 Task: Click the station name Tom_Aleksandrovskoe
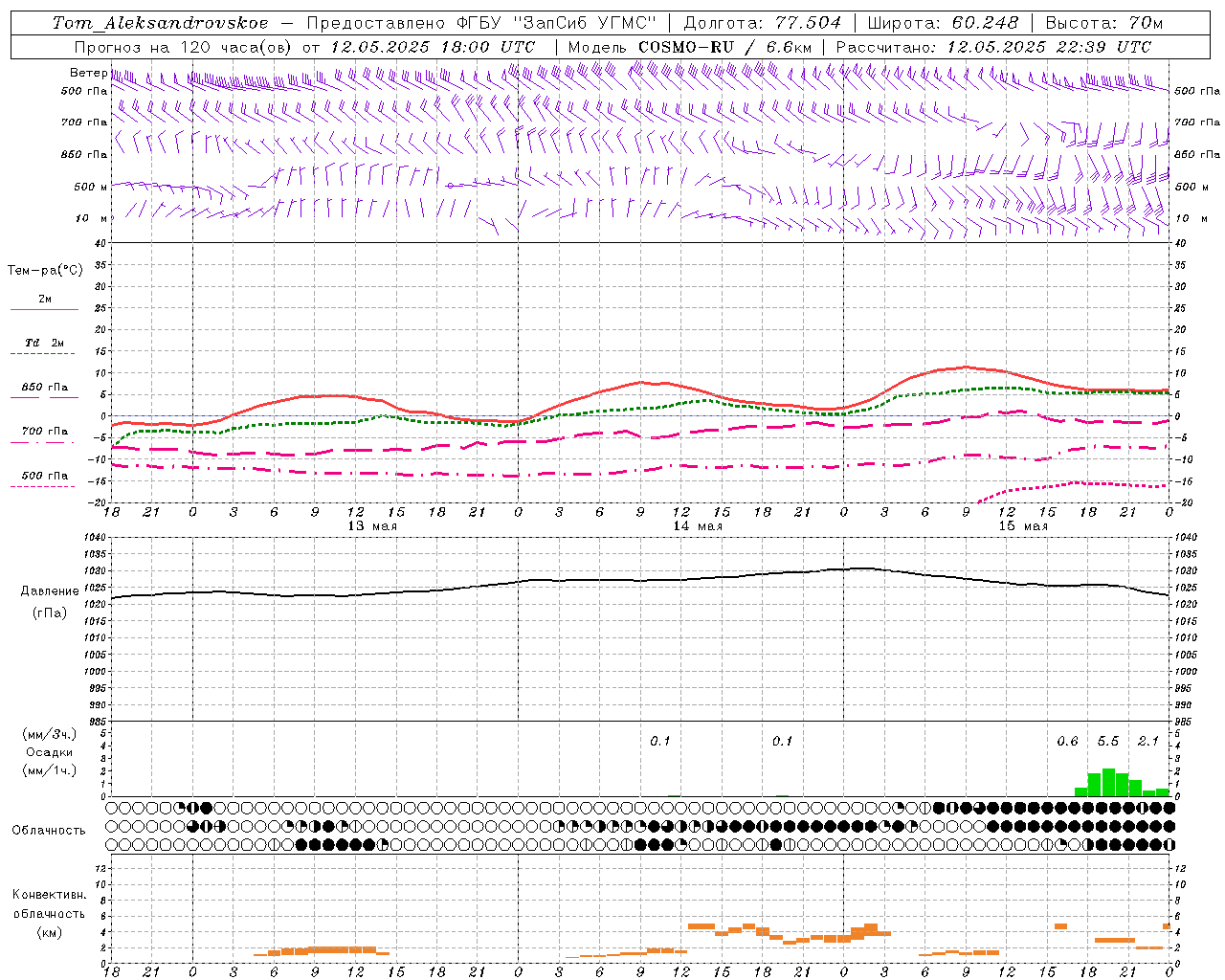(x=160, y=23)
